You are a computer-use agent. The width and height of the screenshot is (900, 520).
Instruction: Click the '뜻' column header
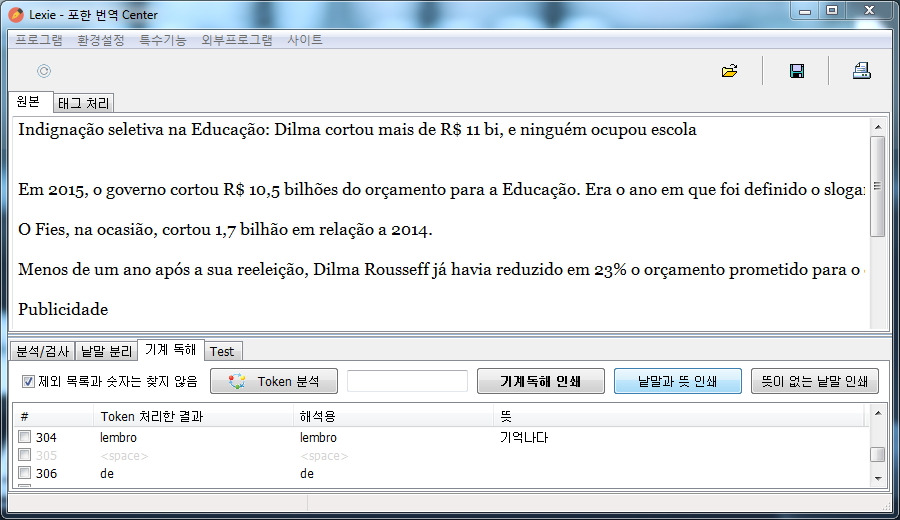(679, 416)
